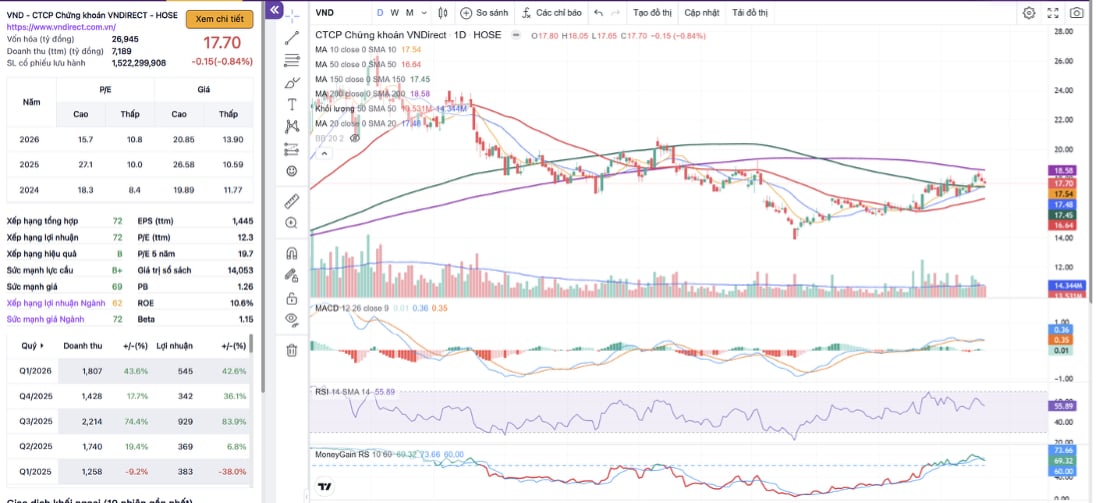Click the Xem chi tiết button
Image resolution: width=1096 pixels, height=503 pixels.
tap(219, 20)
